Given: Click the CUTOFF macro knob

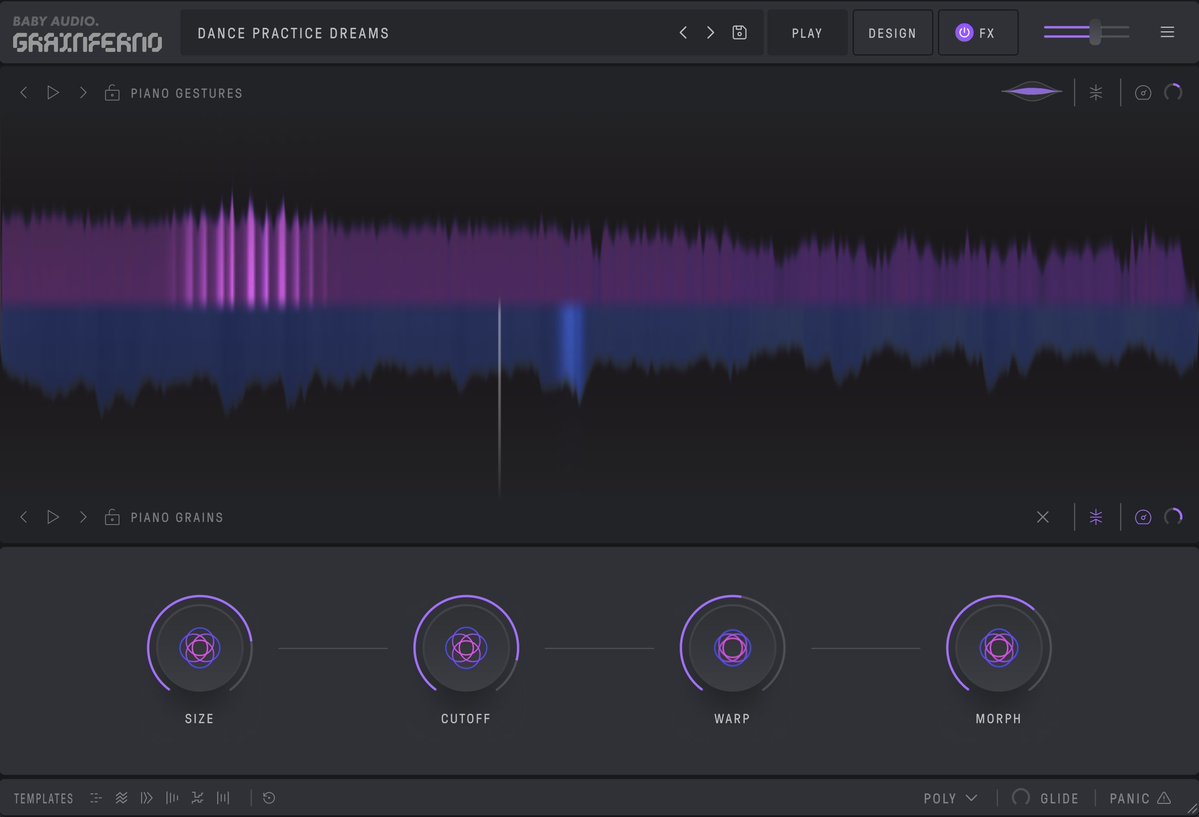Looking at the screenshot, I should pyautogui.click(x=466, y=648).
